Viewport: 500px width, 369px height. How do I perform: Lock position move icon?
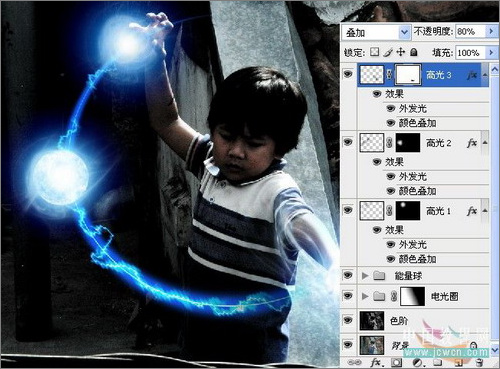(401, 52)
